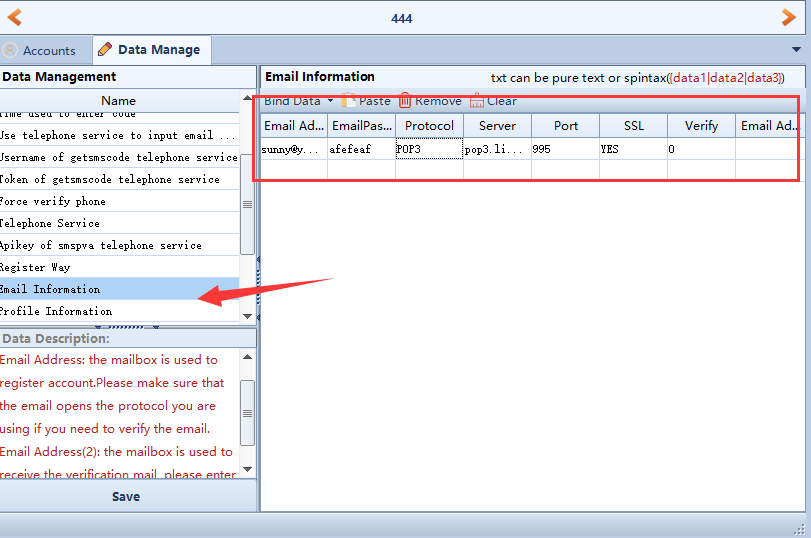Click the SSL cell showing YES
Screen dimensions: 811x538
point(632,149)
